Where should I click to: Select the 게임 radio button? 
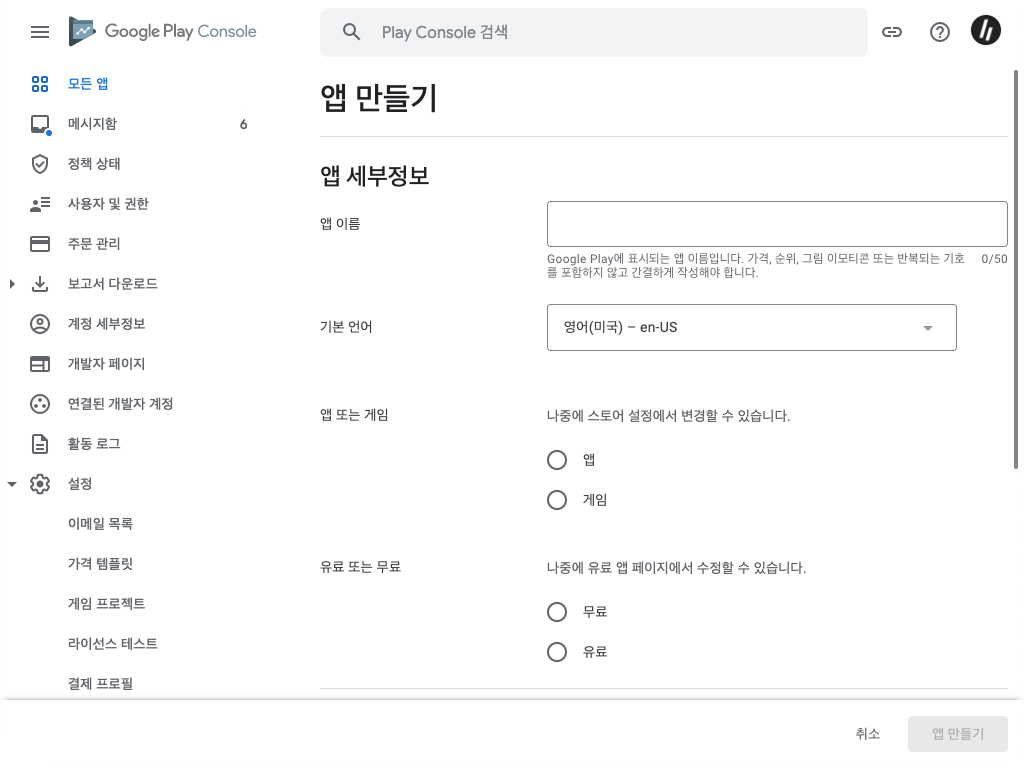(x=556, y=500)
